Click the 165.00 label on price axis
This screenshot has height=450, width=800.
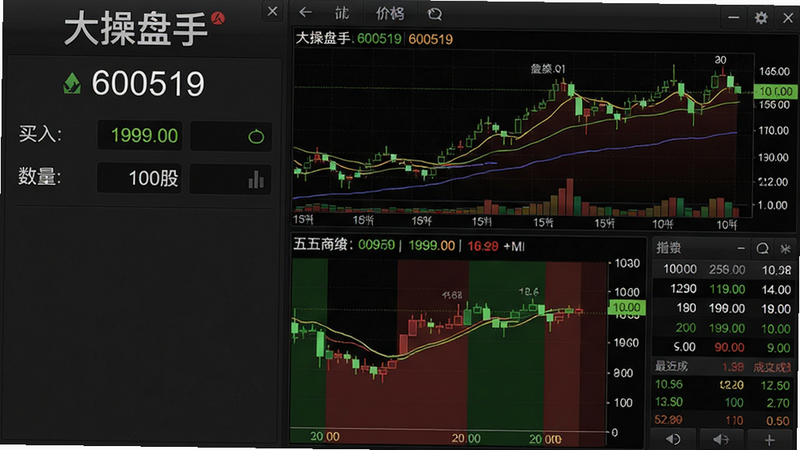tap(774, 71)
